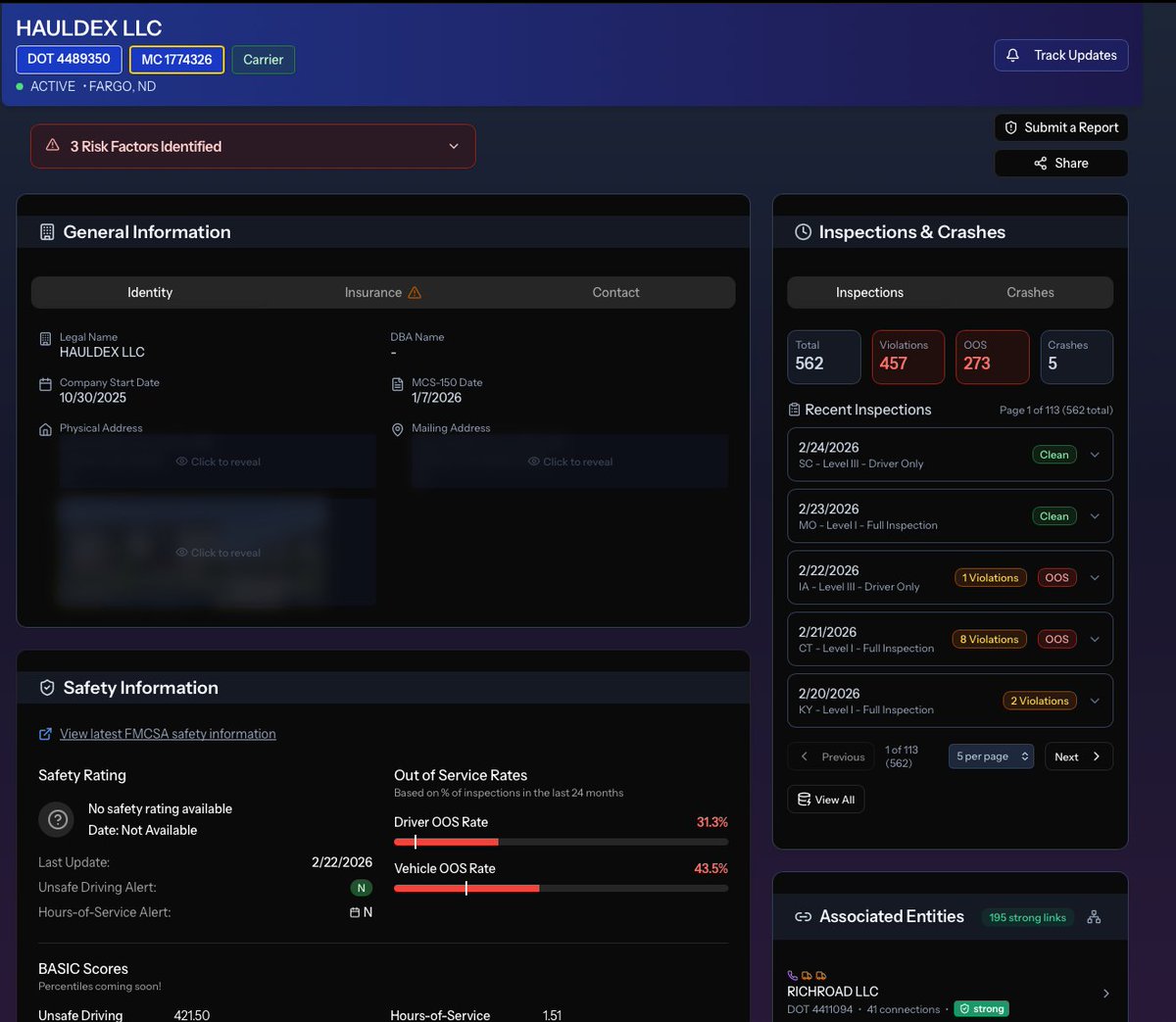Image resolution: width=1176 pixels, height=1022 pixels.
Task: Click the 1 Violations badge
Action: pos(991,578)
